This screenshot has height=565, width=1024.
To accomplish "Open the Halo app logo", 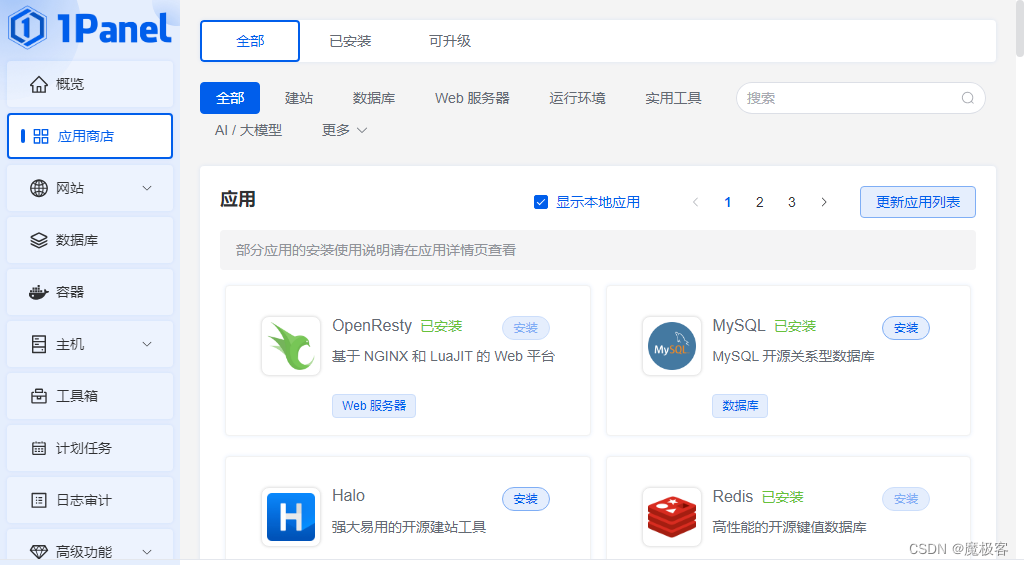I will (291, 517).
